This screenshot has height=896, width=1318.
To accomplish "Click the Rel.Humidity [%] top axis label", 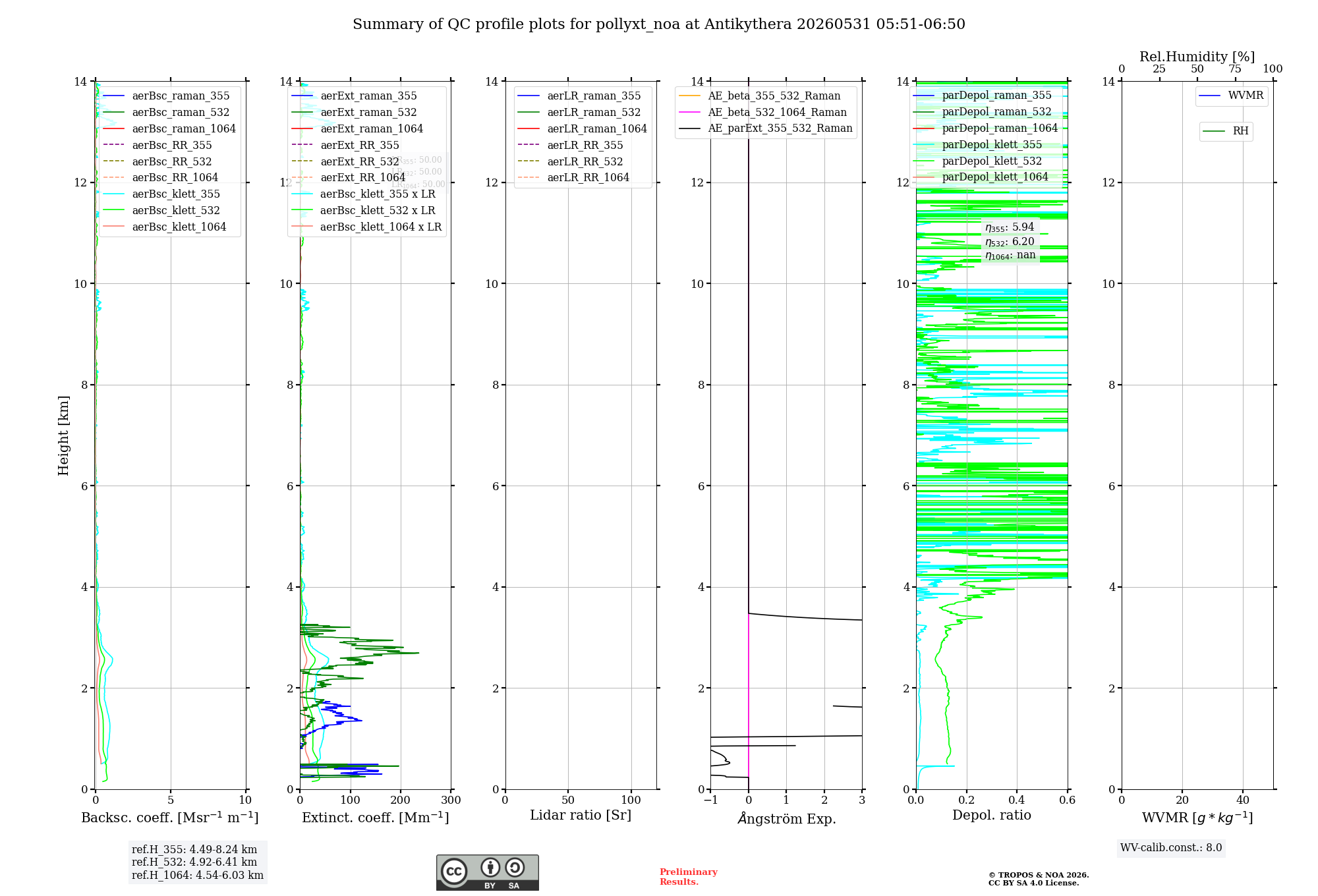I will pyautogui.click(x=1197, y=57).
